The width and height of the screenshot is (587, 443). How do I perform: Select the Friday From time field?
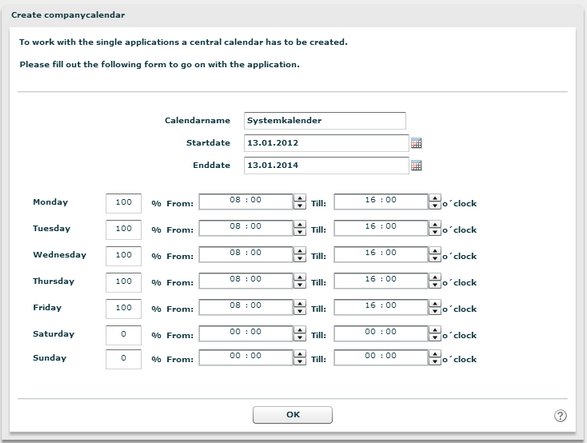coord(246,307)
